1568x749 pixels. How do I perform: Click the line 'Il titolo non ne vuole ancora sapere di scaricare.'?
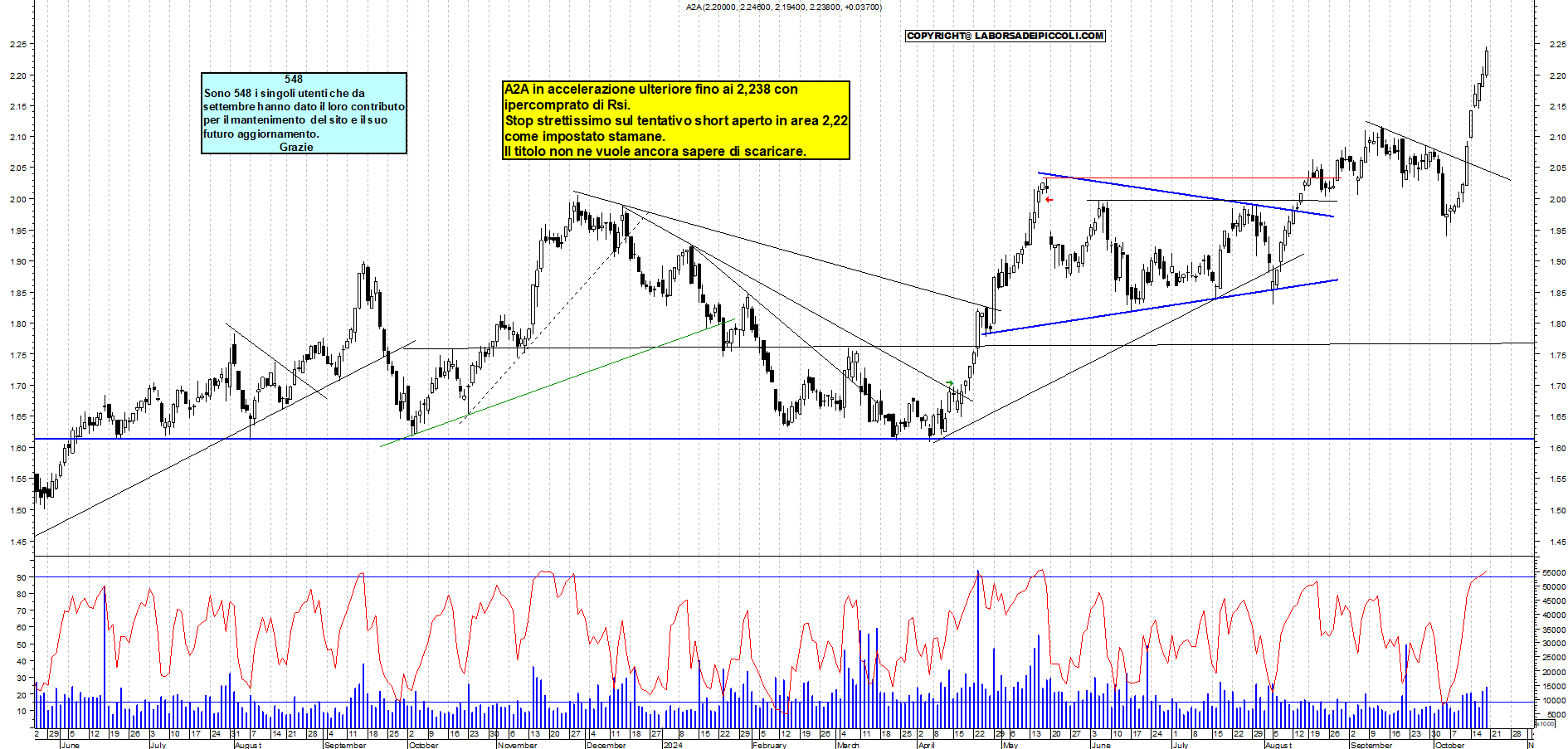655,152
